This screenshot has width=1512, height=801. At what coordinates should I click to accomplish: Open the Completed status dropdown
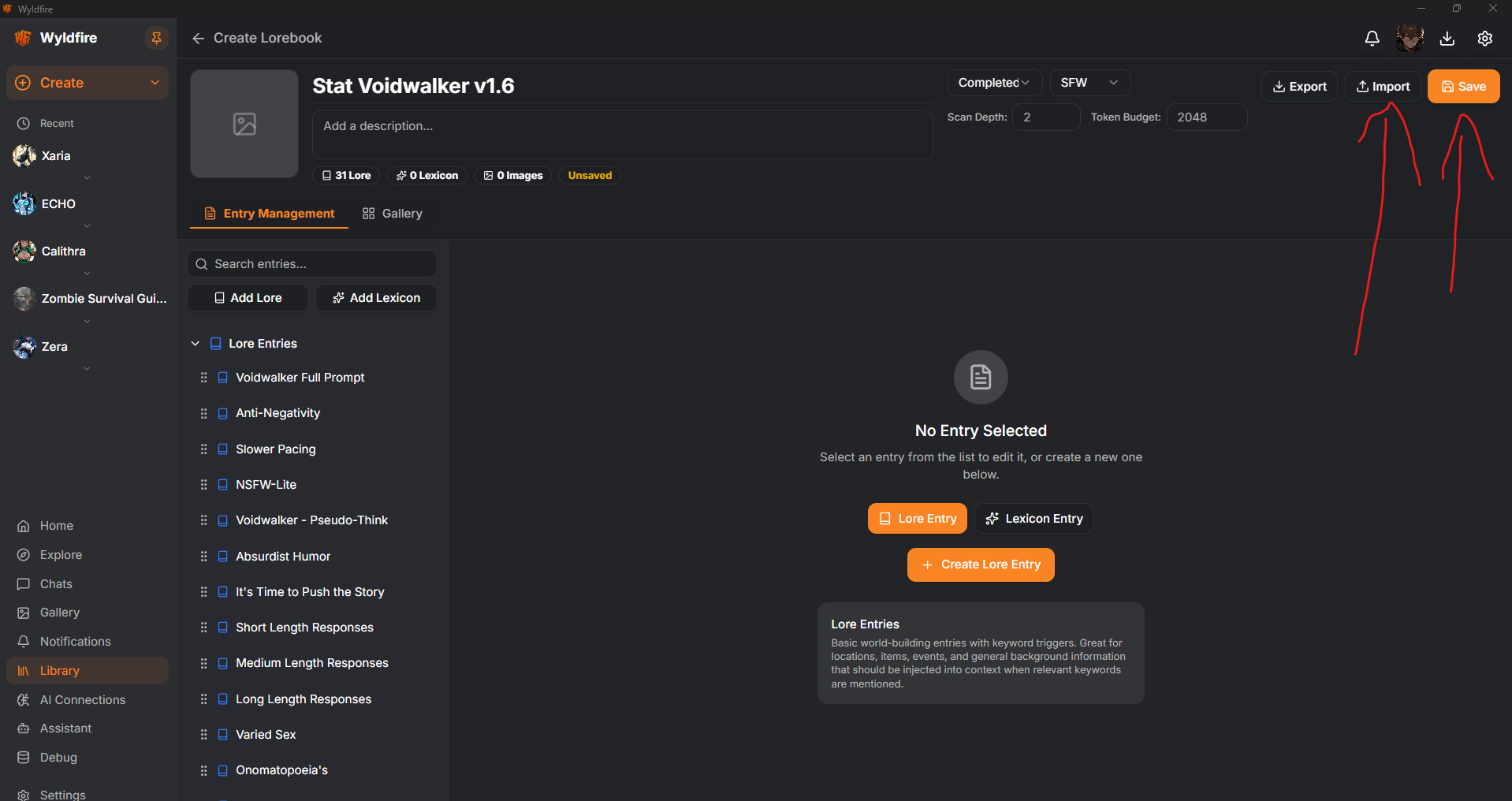[x=995, y=83]
